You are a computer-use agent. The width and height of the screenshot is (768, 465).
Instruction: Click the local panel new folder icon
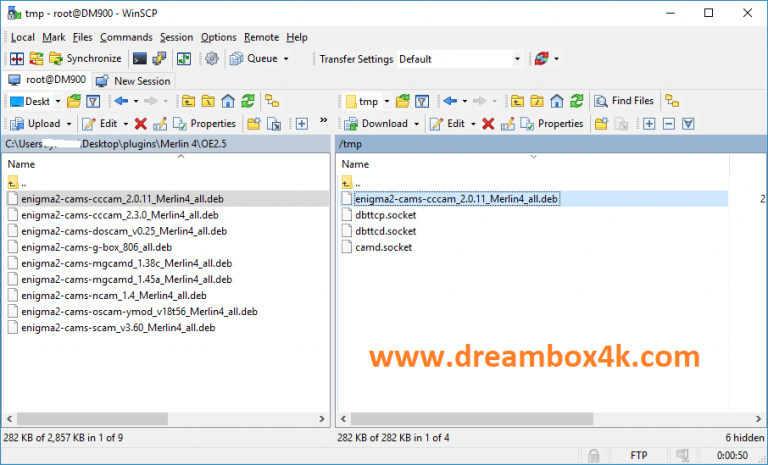click(254, 124)
